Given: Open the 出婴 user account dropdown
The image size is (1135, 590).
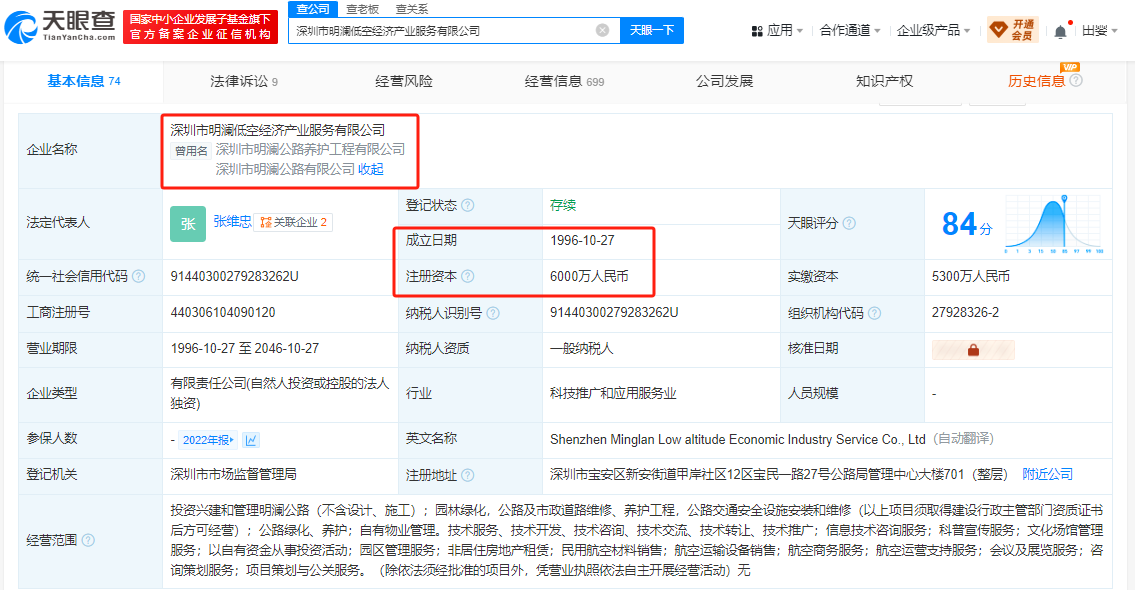Looking at the screenshot, I should tap(1100, 30).
